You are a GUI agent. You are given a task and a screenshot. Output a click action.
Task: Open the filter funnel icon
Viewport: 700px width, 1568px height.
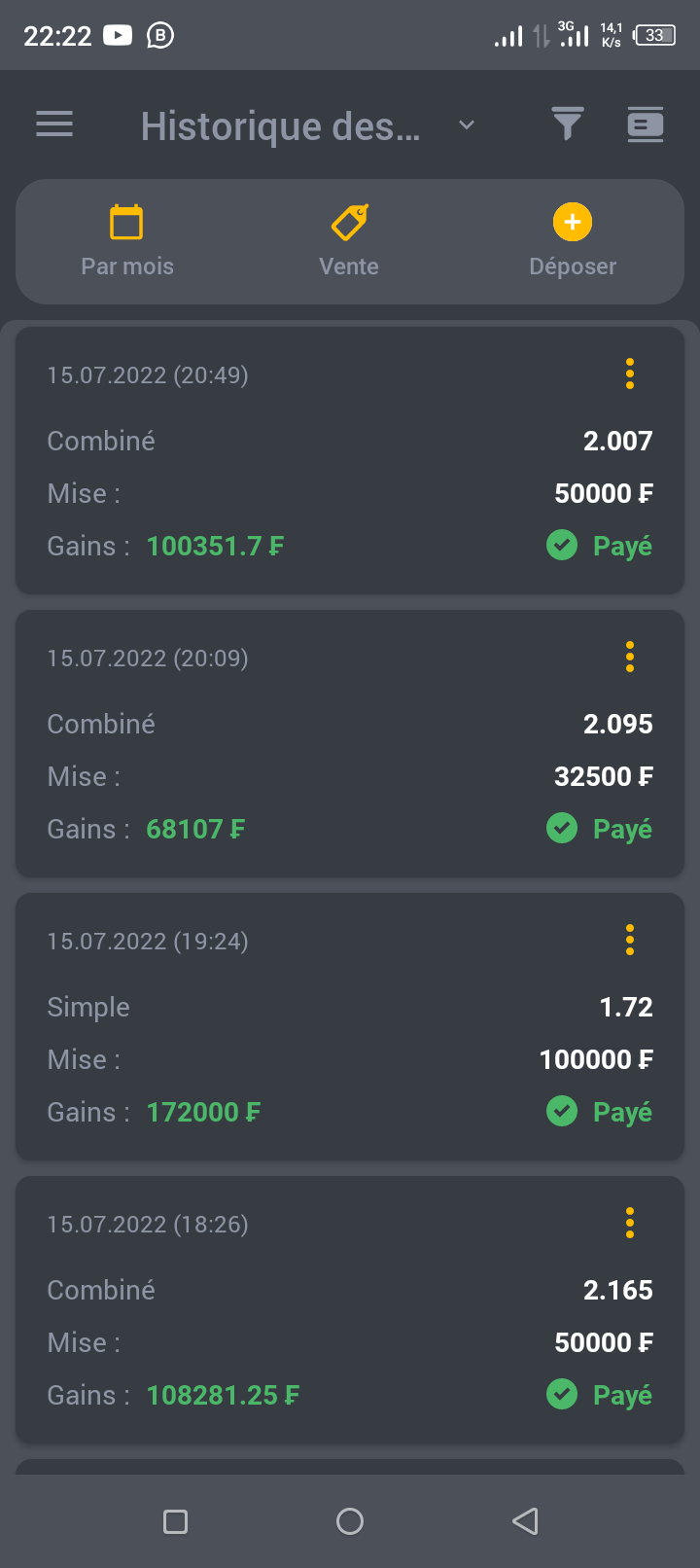567,125
